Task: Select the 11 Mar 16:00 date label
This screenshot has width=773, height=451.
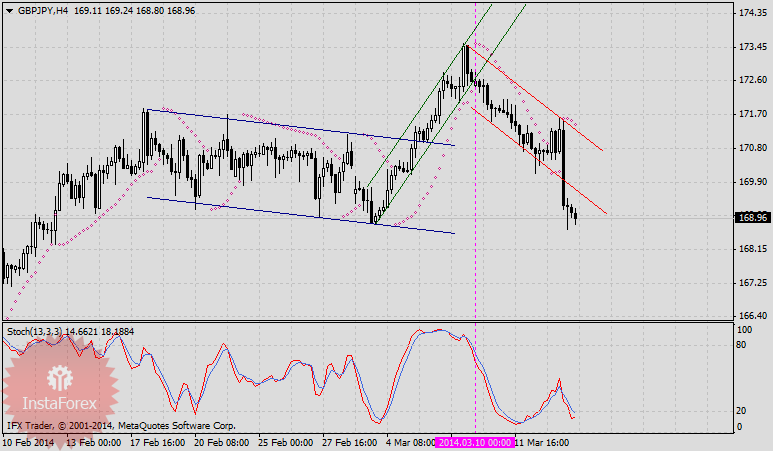Action: pyautogui.click(x=546, y=442)
